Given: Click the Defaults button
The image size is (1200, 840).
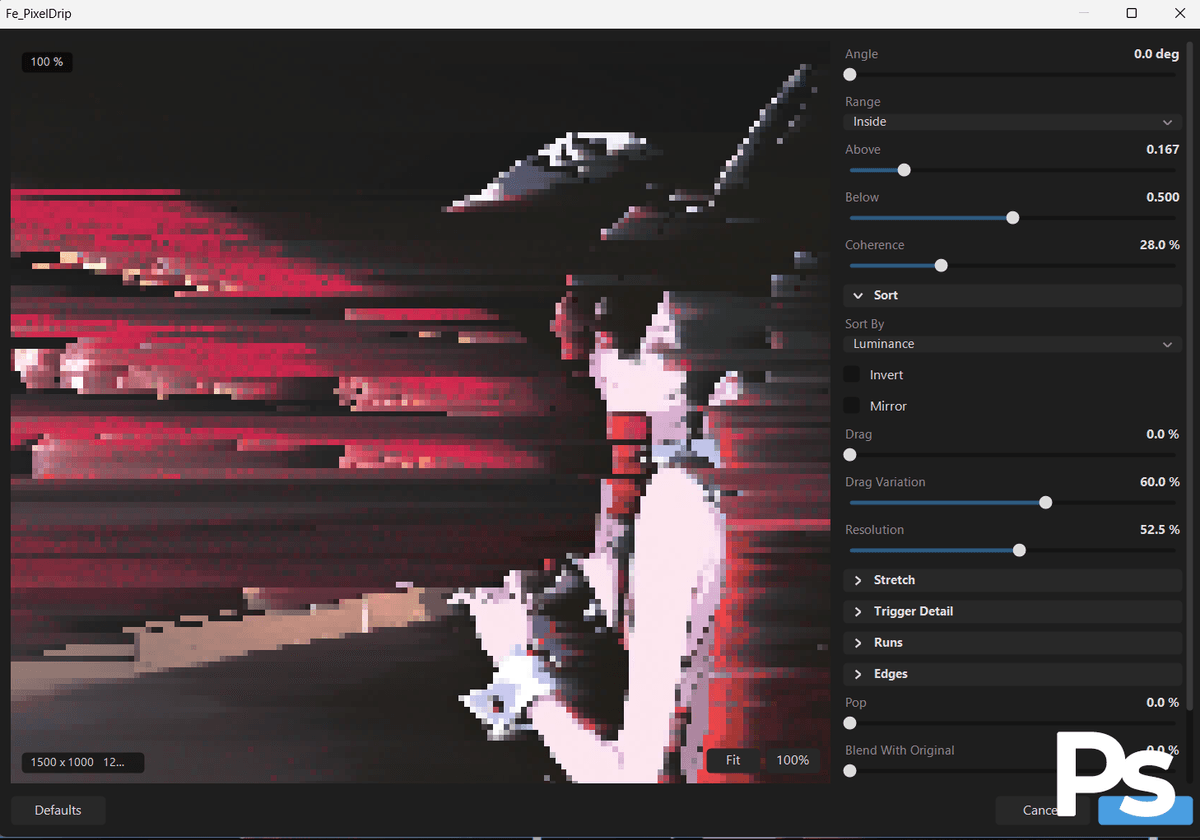Looking at the screenshot, I should [58, 810].
